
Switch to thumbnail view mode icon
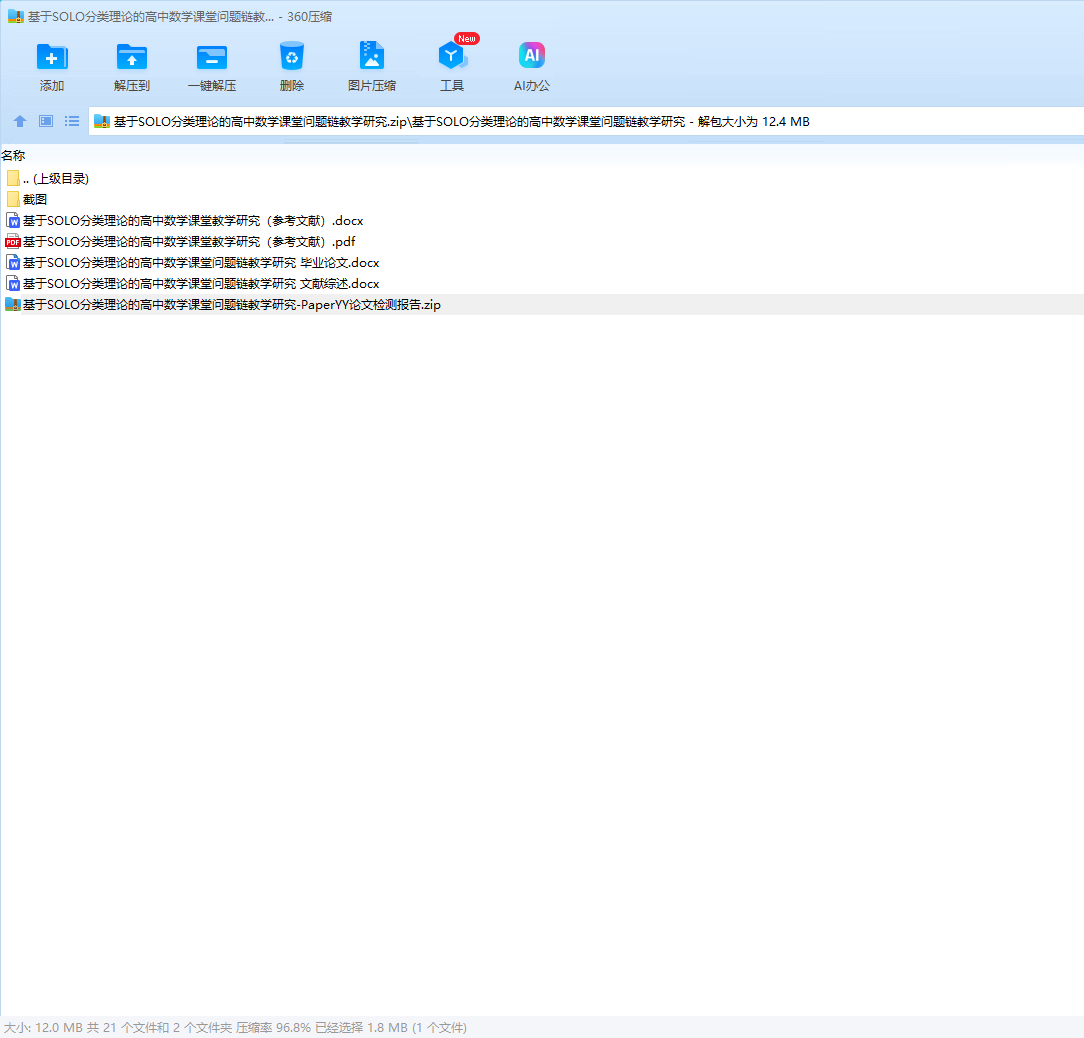[46, 122]
